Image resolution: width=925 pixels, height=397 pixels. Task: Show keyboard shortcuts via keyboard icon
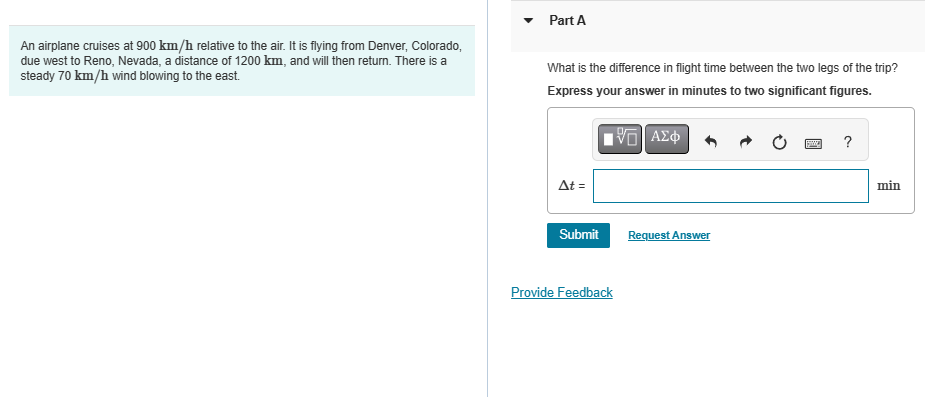[813, 142]
